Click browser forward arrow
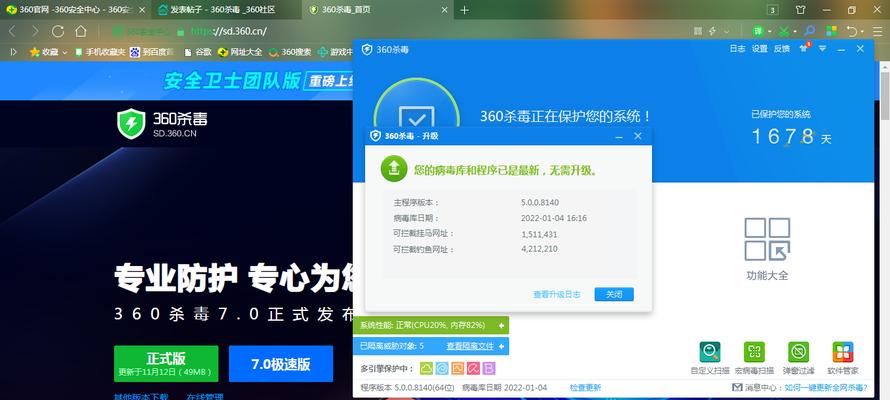 (35, 31)
